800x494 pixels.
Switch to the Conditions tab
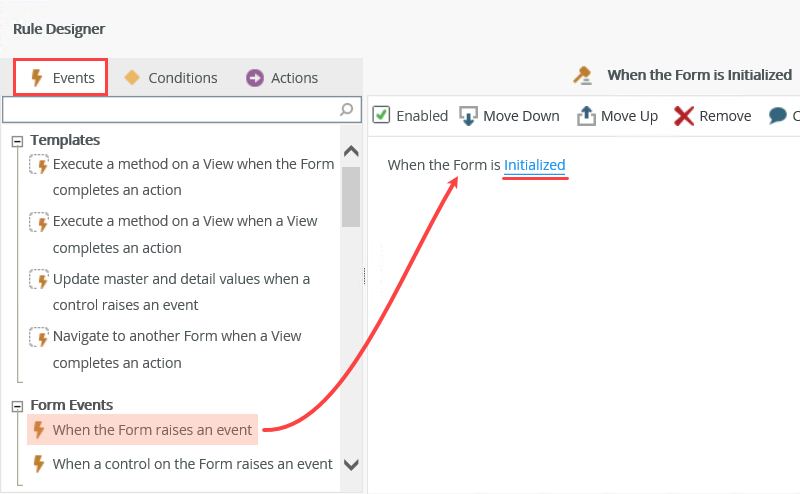[170, 78]
